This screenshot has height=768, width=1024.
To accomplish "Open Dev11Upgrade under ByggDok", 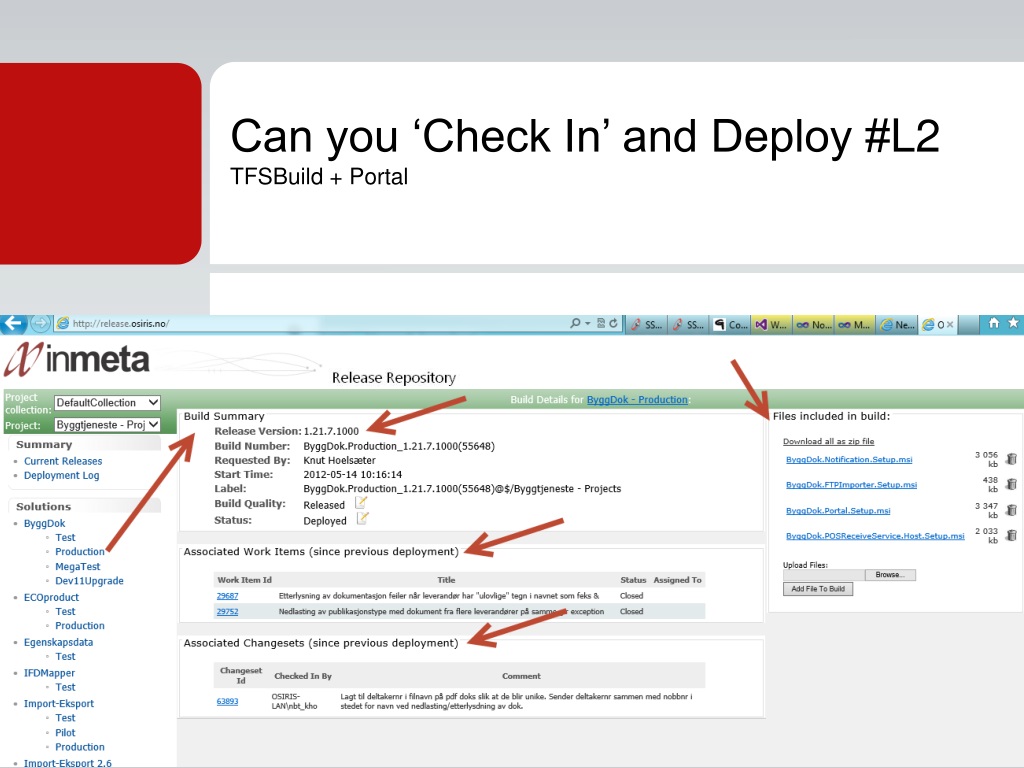I will tap(89, 581).
